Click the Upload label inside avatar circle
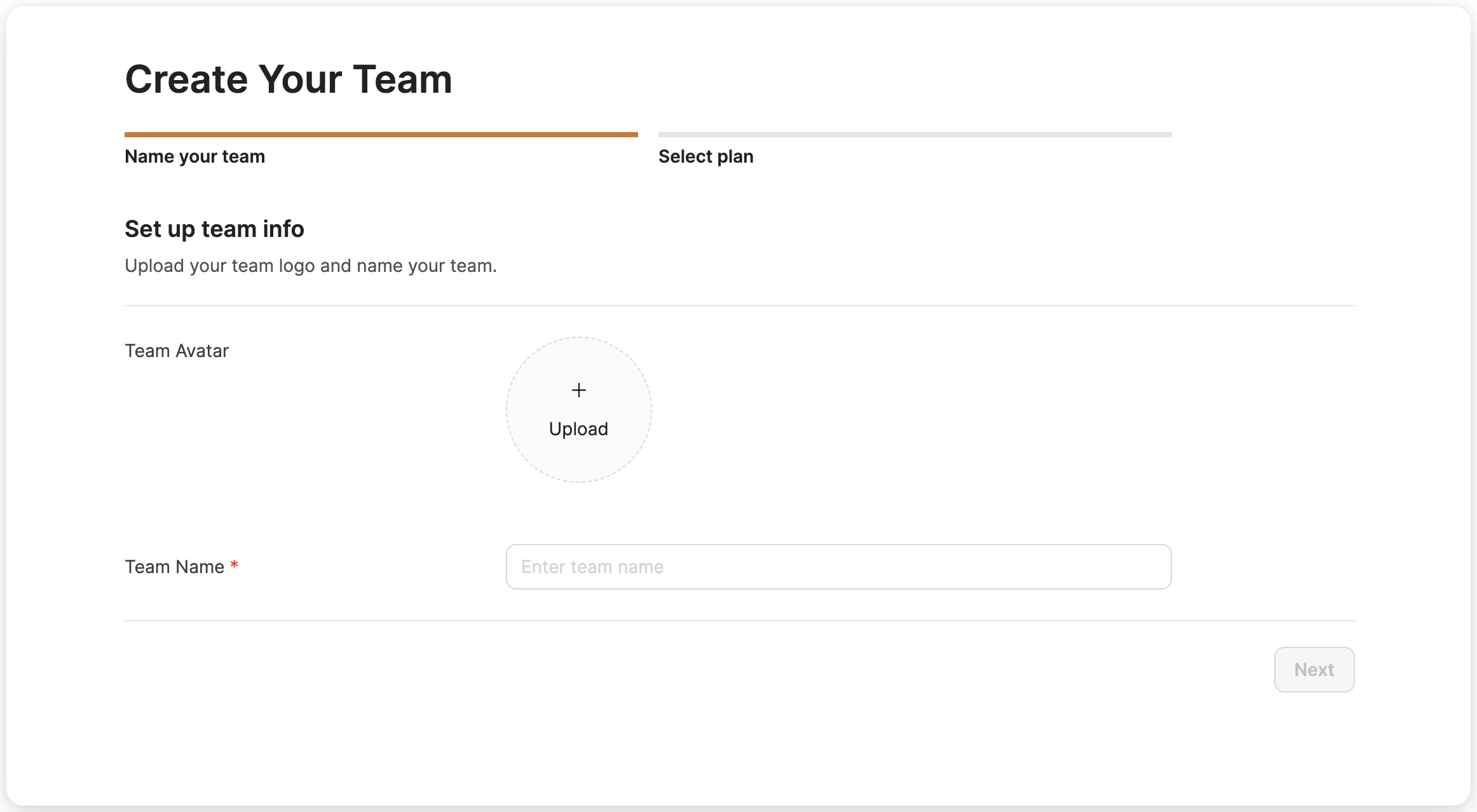This screenshot has width=1477, height=812. (x=578, y=429)
